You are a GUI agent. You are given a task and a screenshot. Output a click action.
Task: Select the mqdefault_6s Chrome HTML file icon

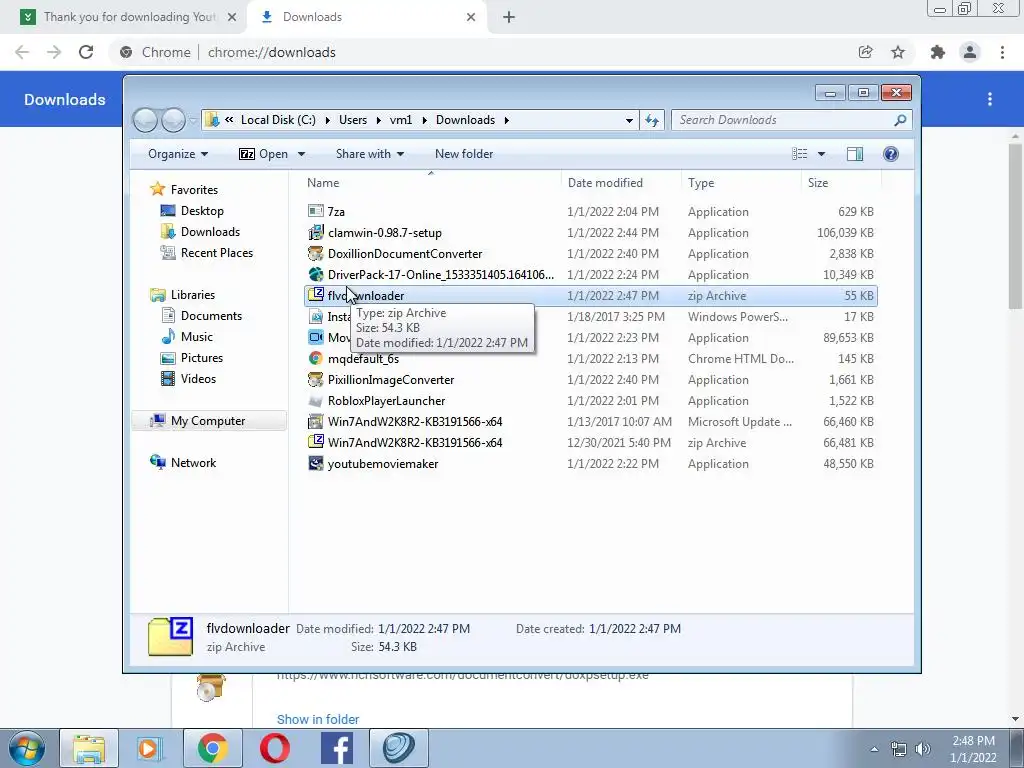(315, 358)
